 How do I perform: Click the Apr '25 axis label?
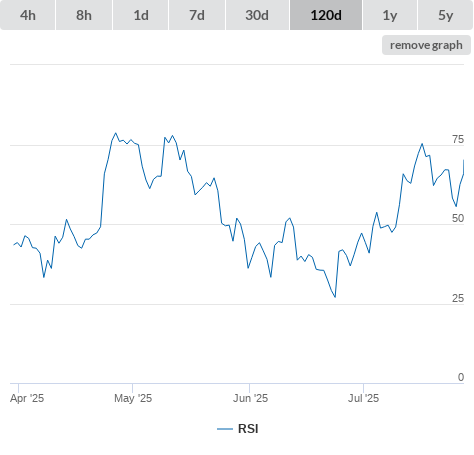(x=27, y=398)
